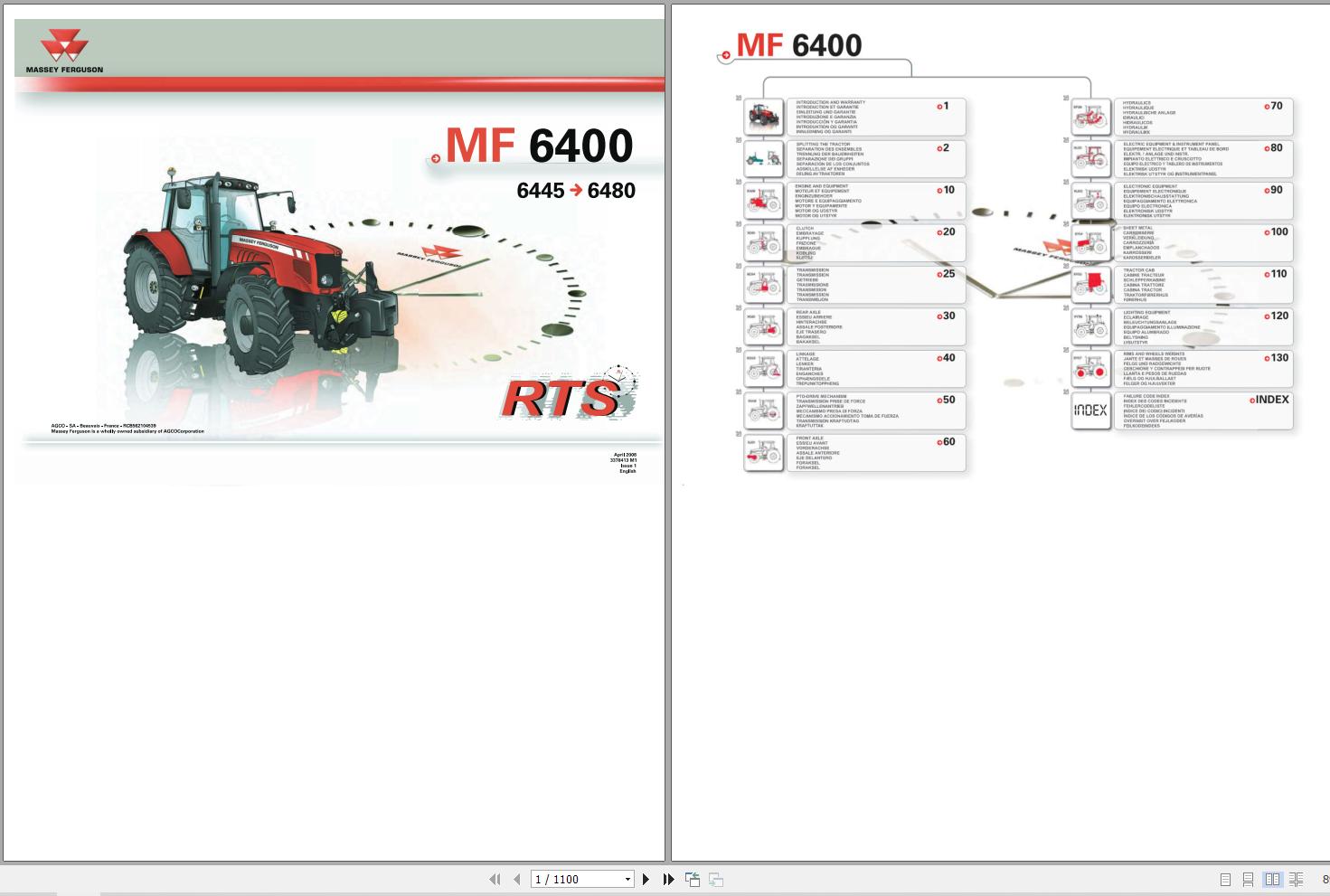Click the Massey Ferguson logo on the cover
This screenshot has height=896, width=1330.
tap(64, 52)
